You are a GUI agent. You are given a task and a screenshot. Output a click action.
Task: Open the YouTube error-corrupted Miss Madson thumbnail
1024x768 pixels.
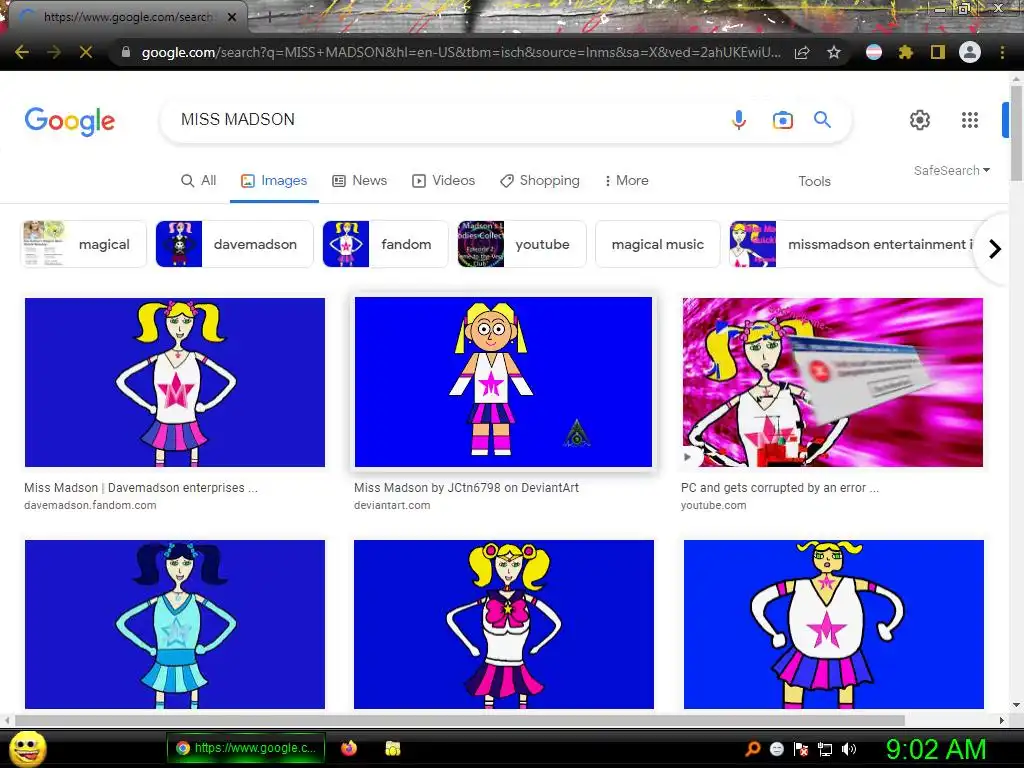833,382
